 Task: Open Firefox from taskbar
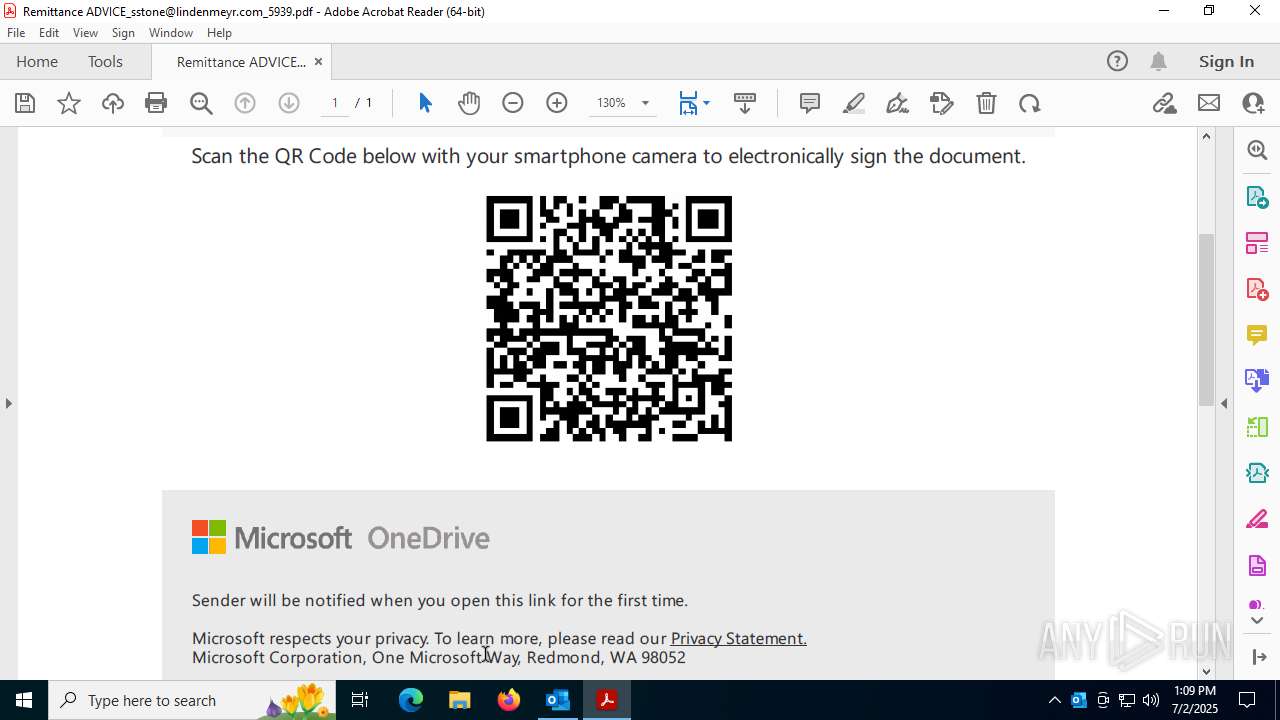pyautogui.click(x=509, y=700)
